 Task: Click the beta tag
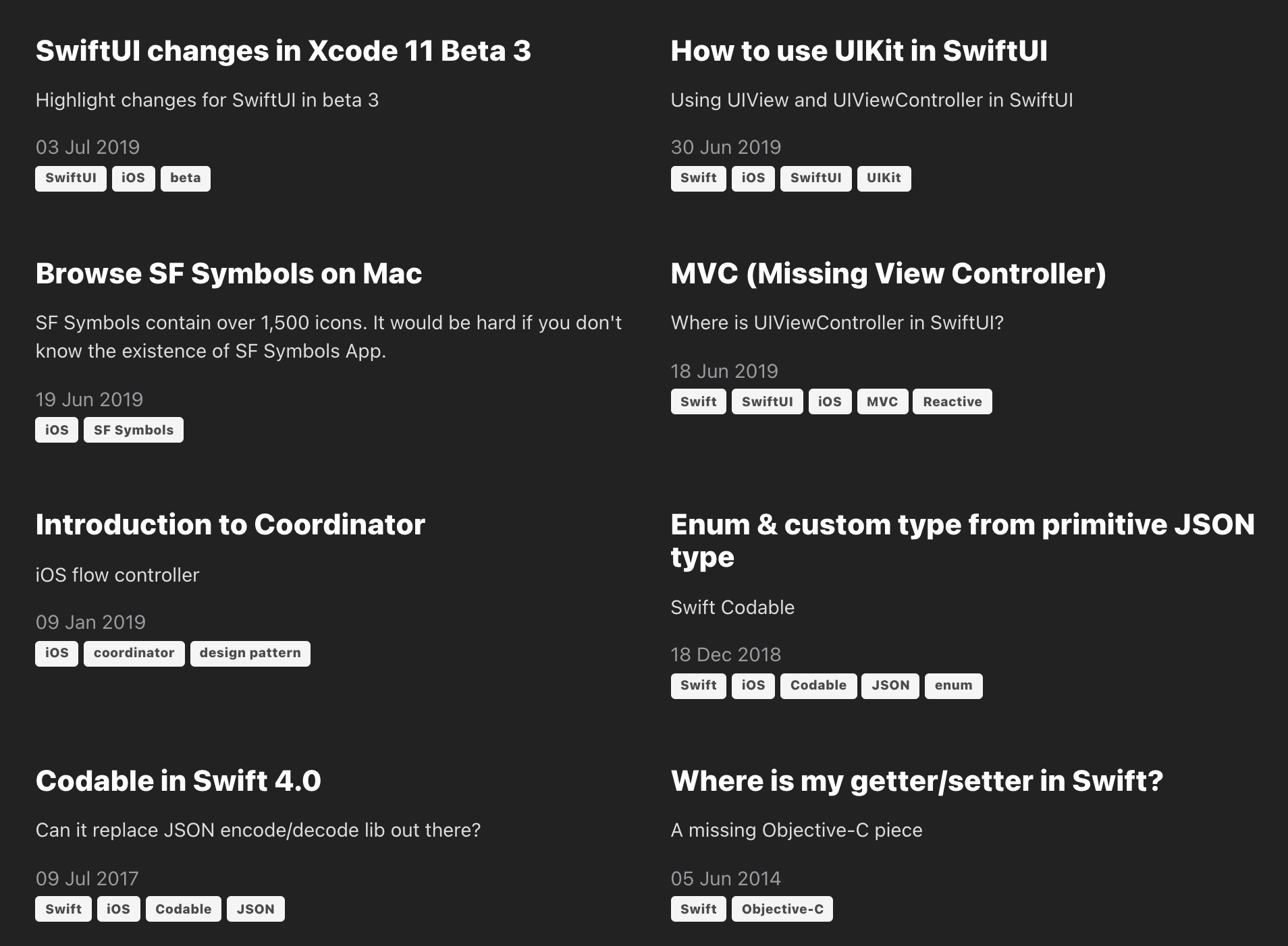(x=185, y=178)
